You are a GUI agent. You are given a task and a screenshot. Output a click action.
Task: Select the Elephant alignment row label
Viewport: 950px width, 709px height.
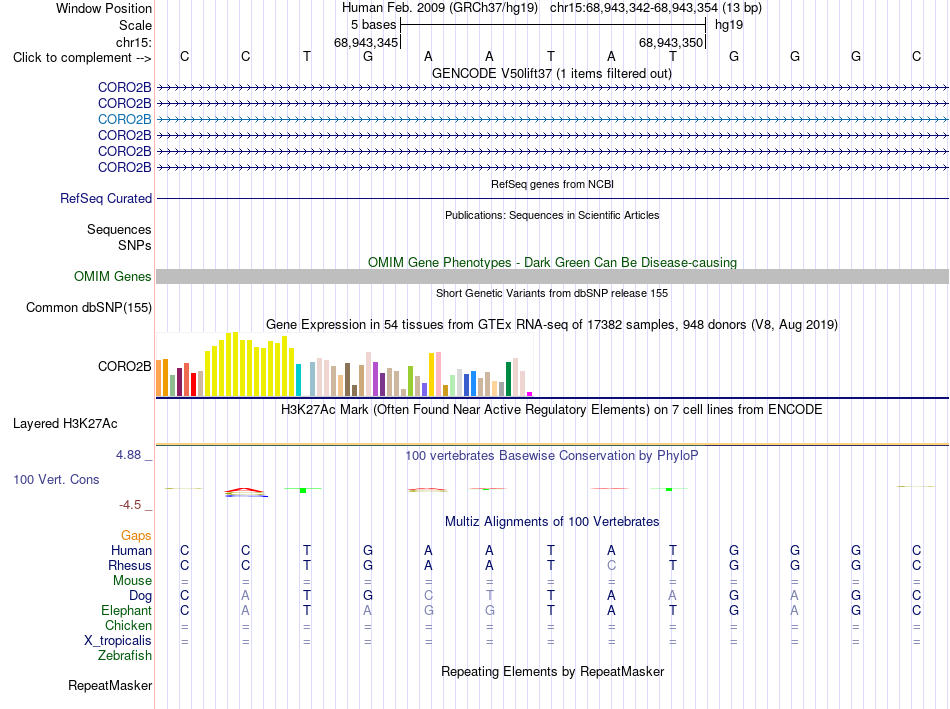[x=126, y=610]
